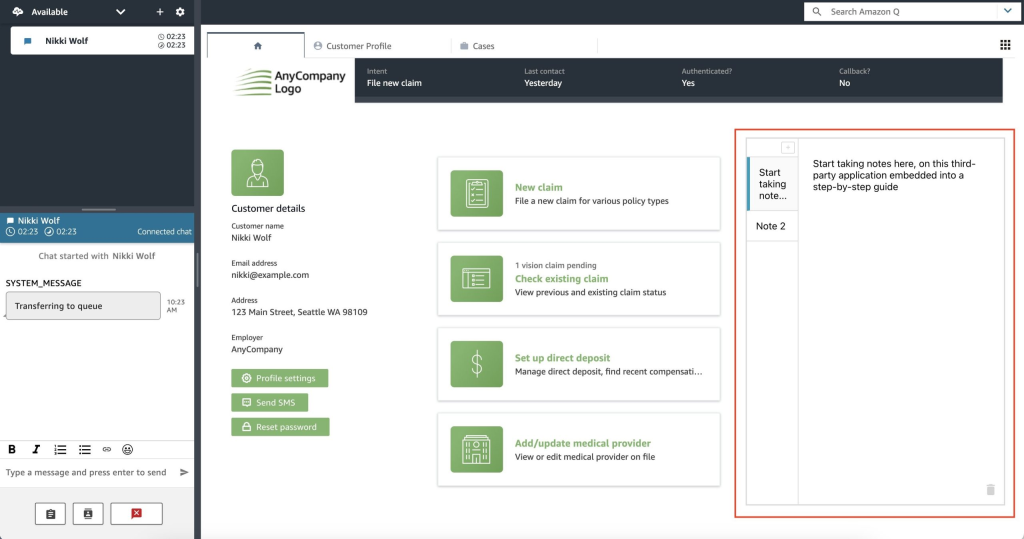Click the Send SMS button

[x=269, y=402]
